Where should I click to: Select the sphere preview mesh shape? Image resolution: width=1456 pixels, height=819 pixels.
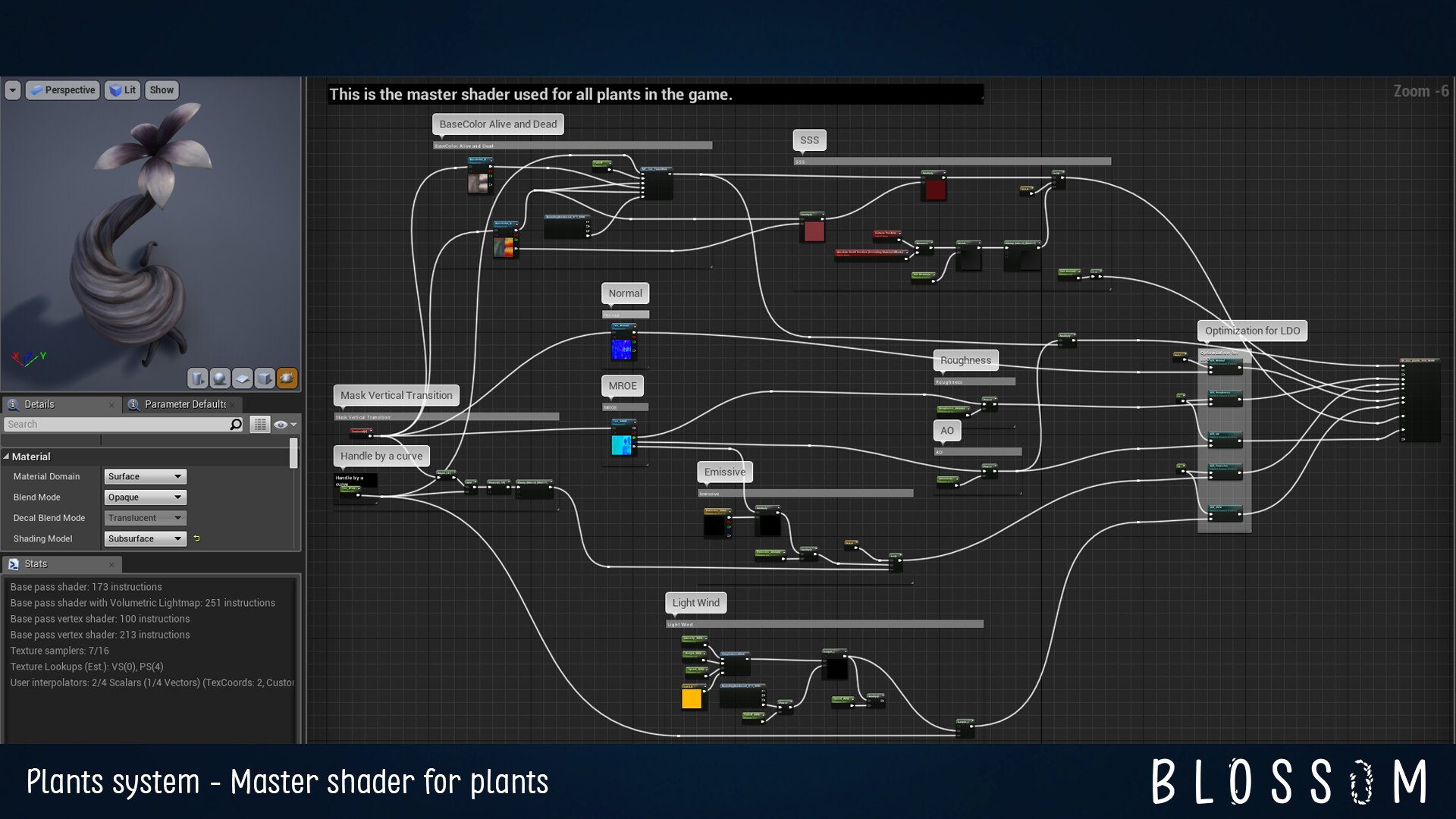point(219,378)
